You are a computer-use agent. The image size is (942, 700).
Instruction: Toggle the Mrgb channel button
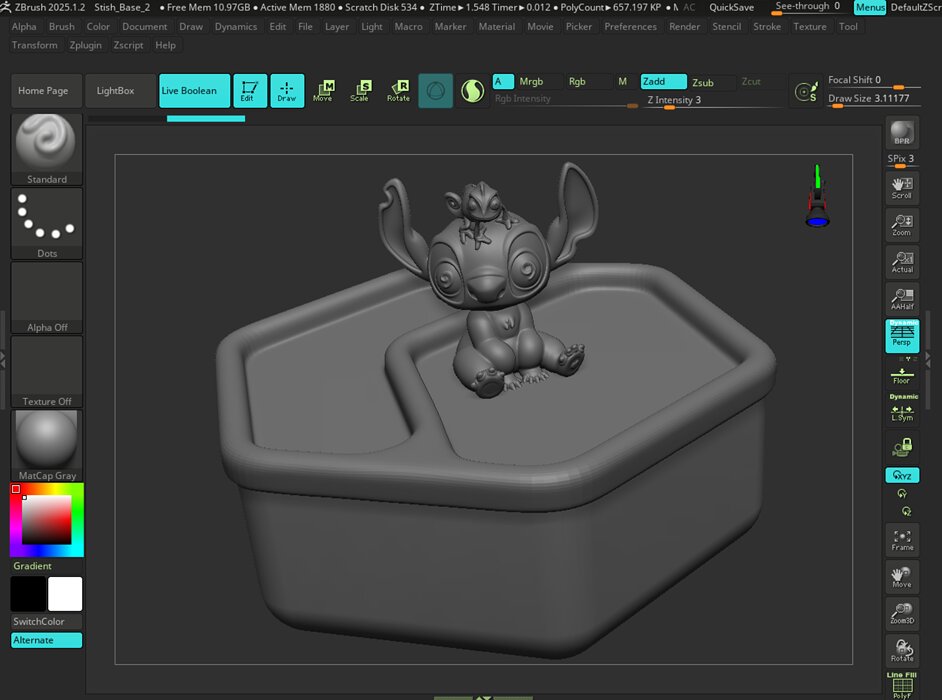pyautogui.click(x=538, y=82)
